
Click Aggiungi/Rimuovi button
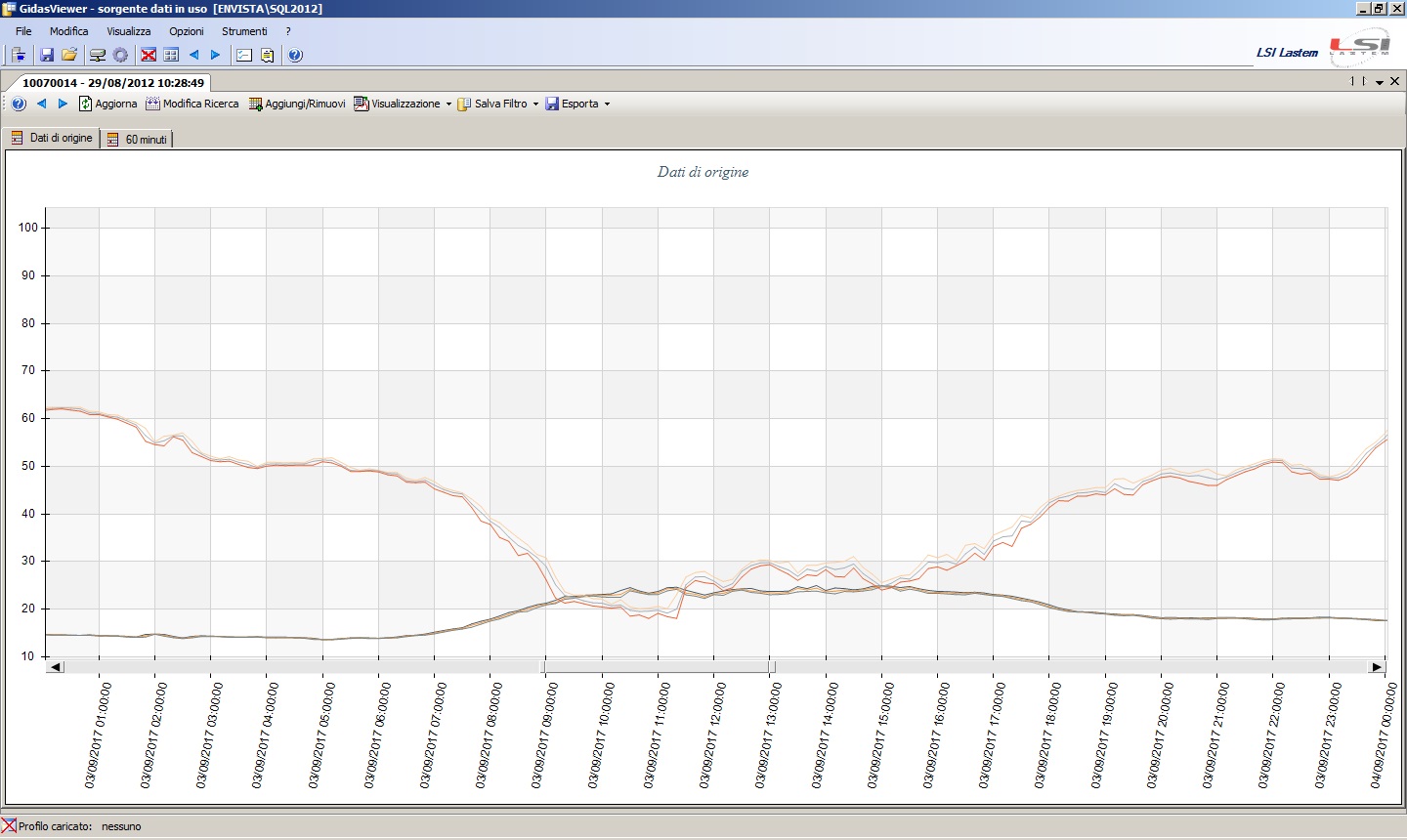297,104
